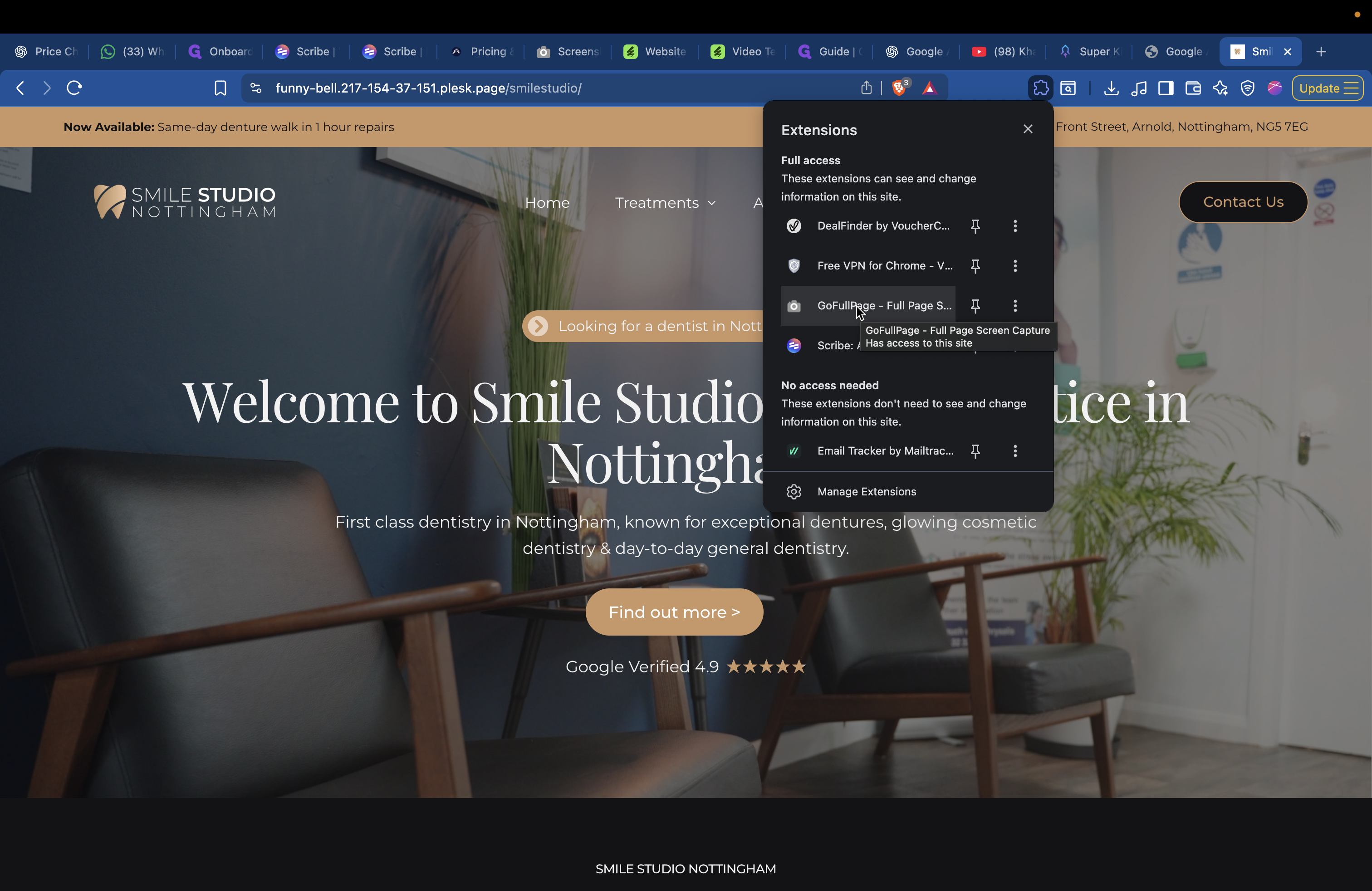
Task: Open more options for GoFullPage extension
Action: pos(1014,306)
